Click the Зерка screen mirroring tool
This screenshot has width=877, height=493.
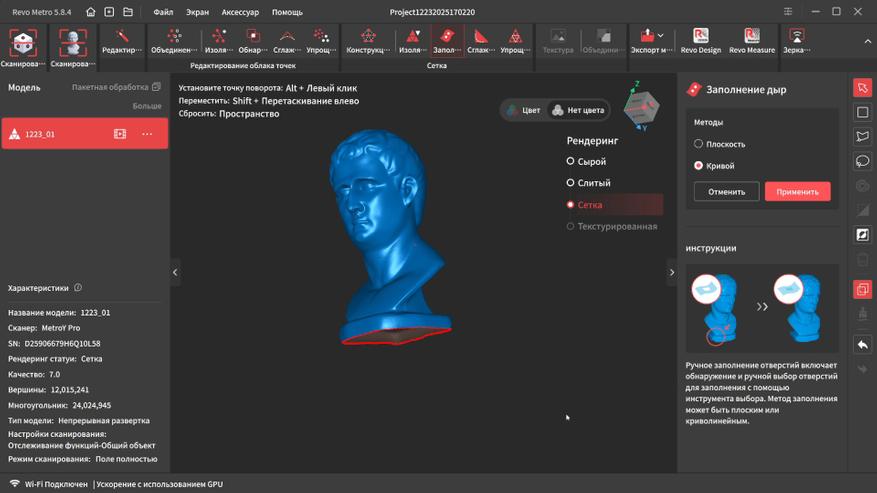point(796,41)
